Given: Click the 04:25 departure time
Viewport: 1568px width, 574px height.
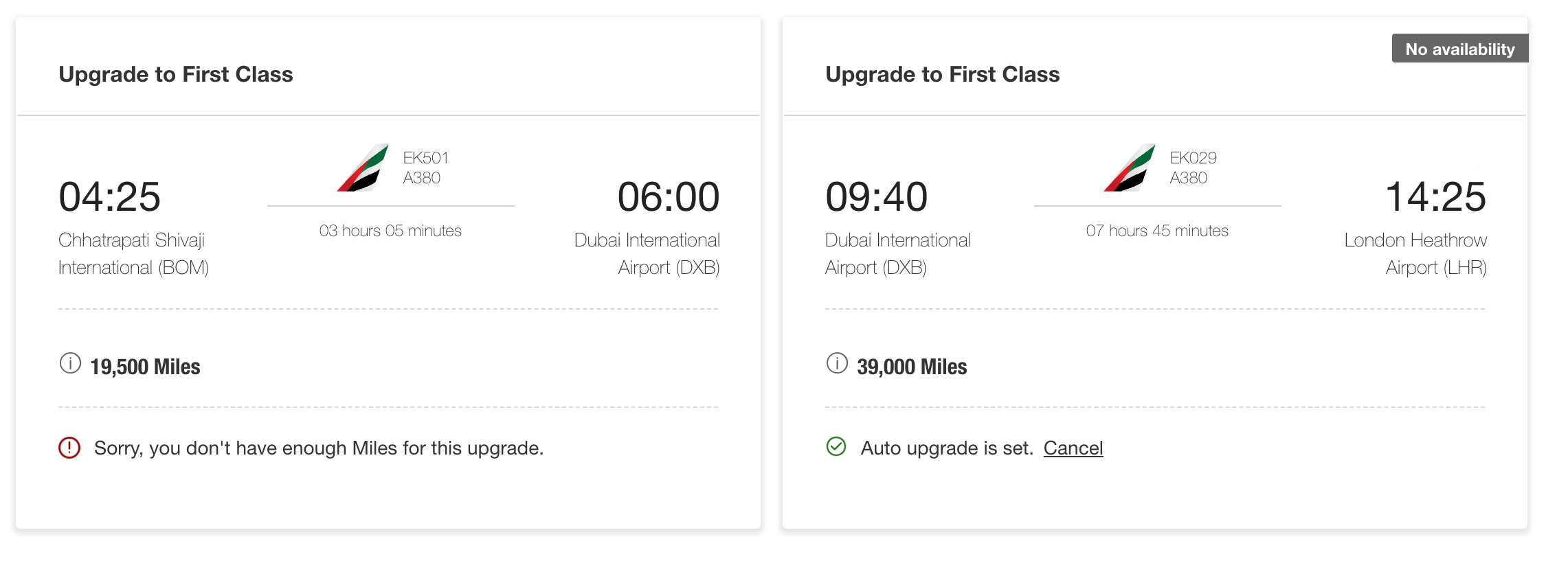Looking at the screenshot, I should pyautogui.click(x=109, y=197).
